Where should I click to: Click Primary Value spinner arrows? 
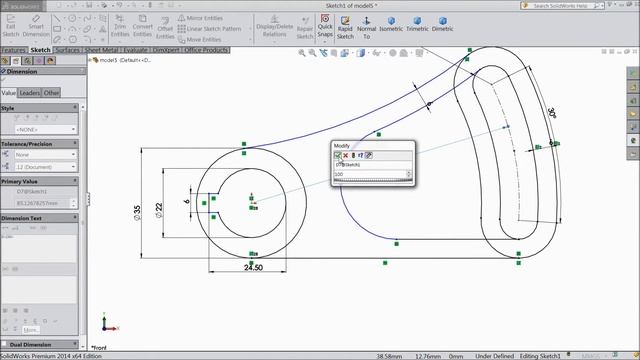pyautogui.click(x=73, y=203)
